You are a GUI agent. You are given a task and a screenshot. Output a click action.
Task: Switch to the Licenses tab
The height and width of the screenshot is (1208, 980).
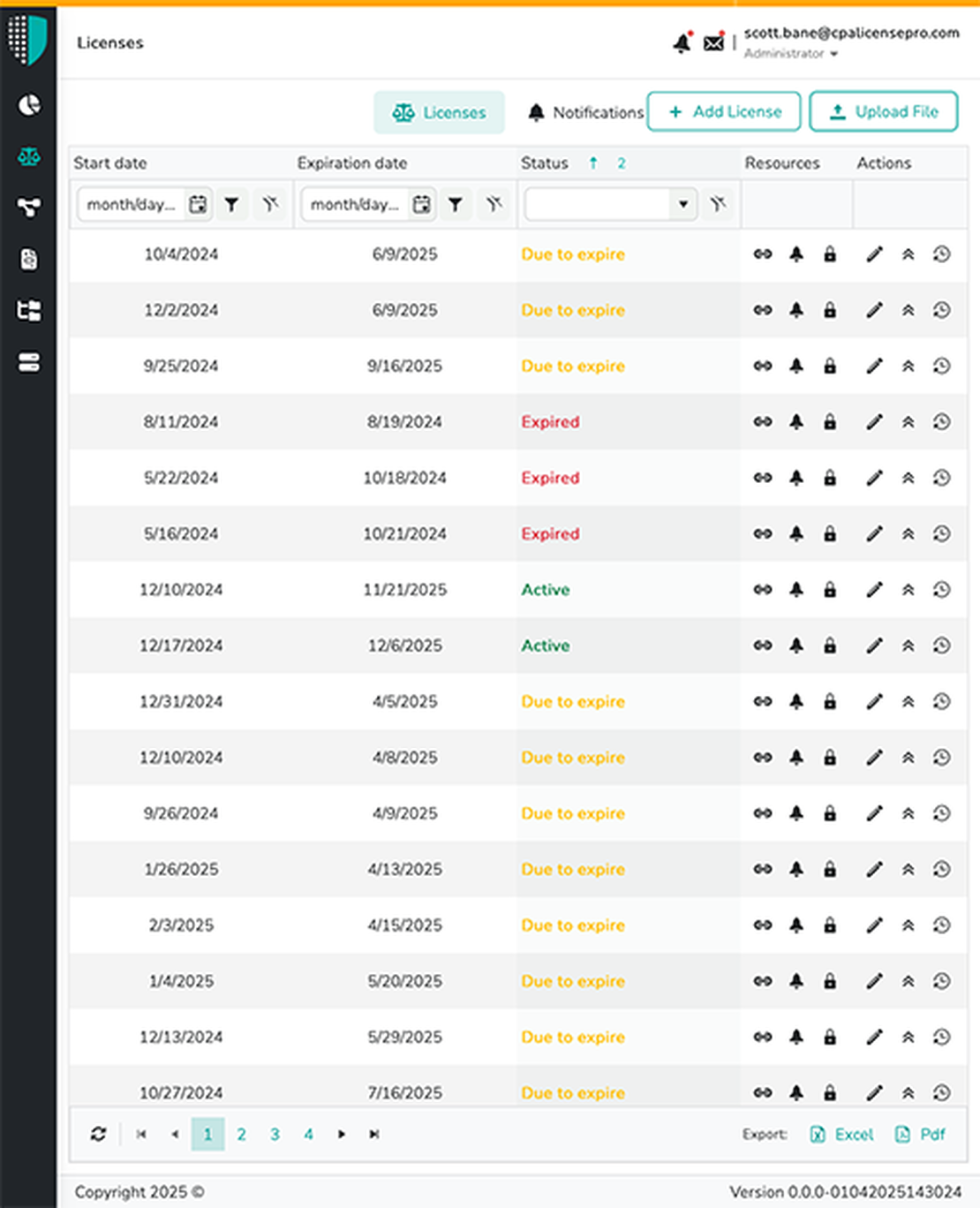[x=440, y=112]
